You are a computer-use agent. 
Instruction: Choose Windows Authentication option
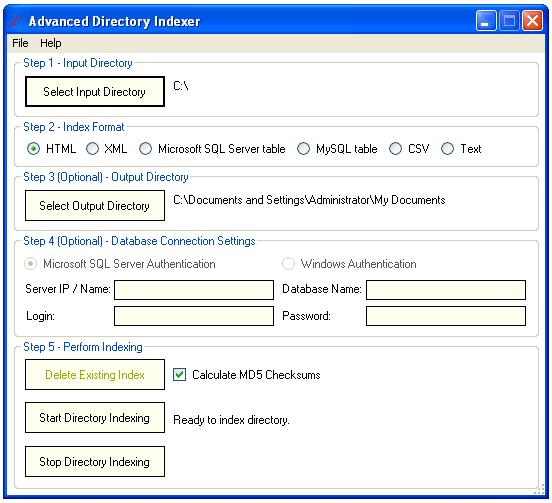[288, 264]
